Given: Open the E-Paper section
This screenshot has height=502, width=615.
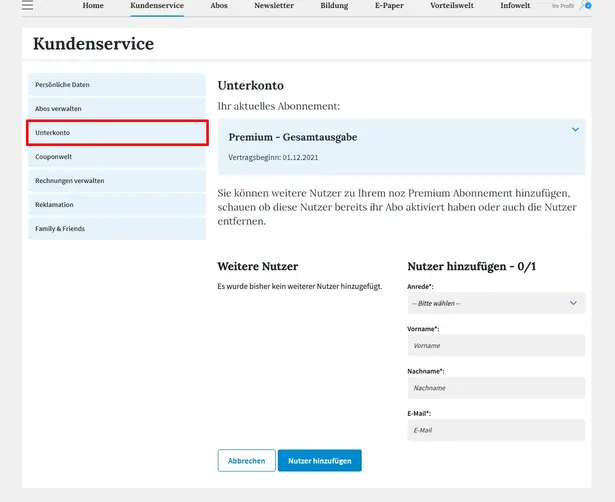Looking at the screenshot, I should point(389,6).
